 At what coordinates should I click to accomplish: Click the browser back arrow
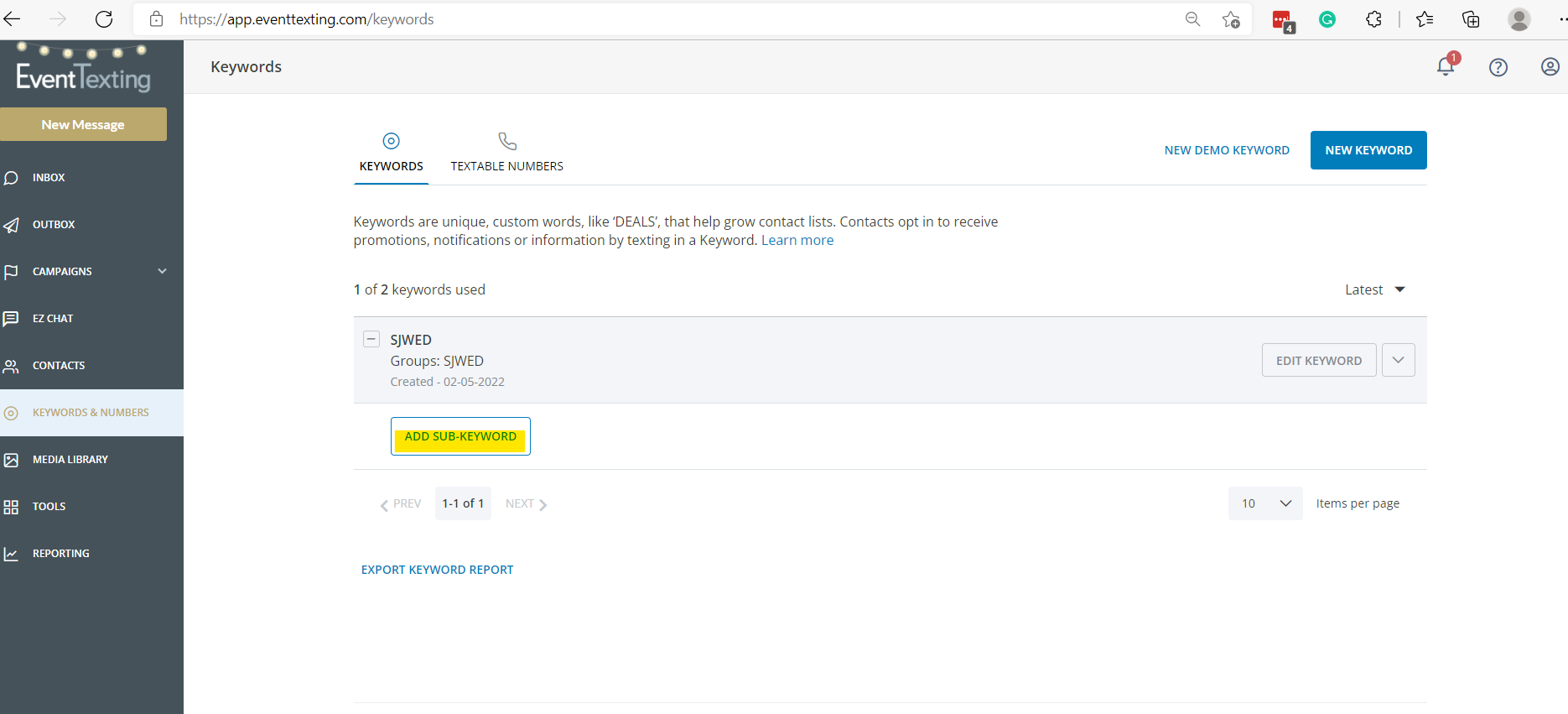12,18
